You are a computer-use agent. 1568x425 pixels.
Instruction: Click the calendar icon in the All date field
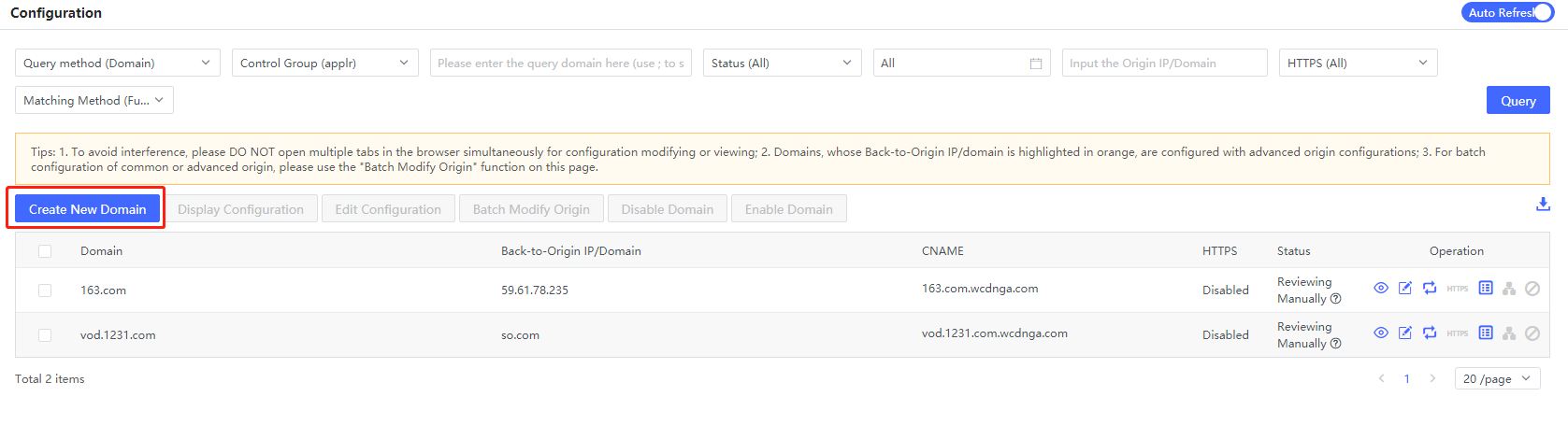[x=1035, y=64]
